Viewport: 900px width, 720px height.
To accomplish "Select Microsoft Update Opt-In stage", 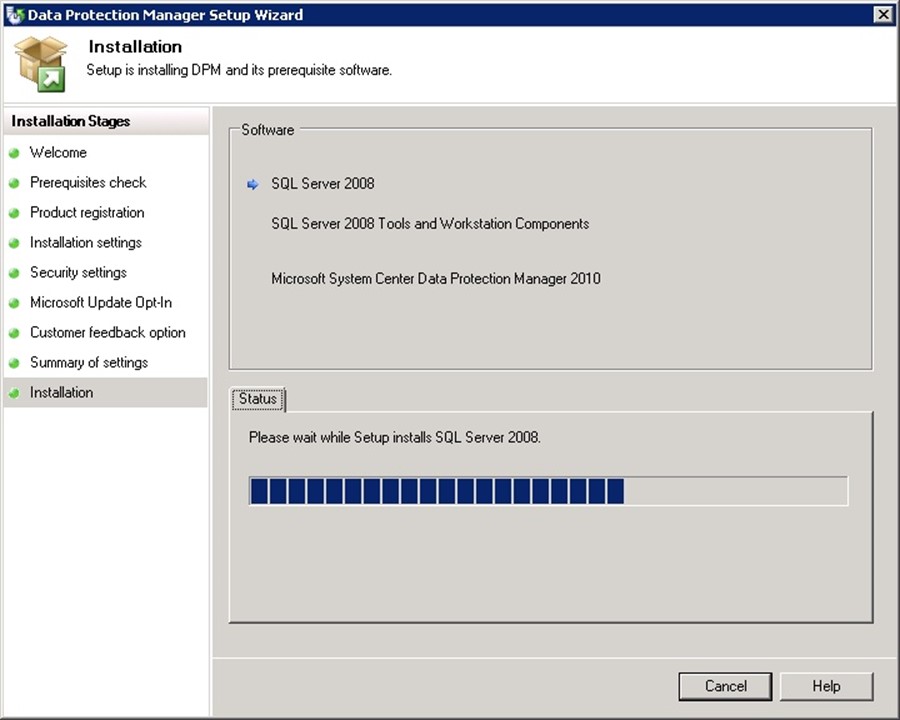I will click(100, 303).
